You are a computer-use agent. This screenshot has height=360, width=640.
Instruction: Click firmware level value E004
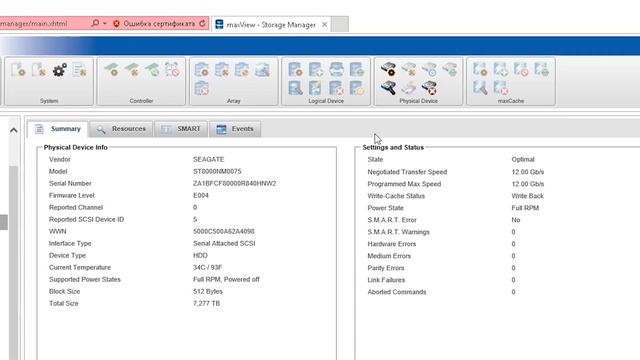[201, 196]
